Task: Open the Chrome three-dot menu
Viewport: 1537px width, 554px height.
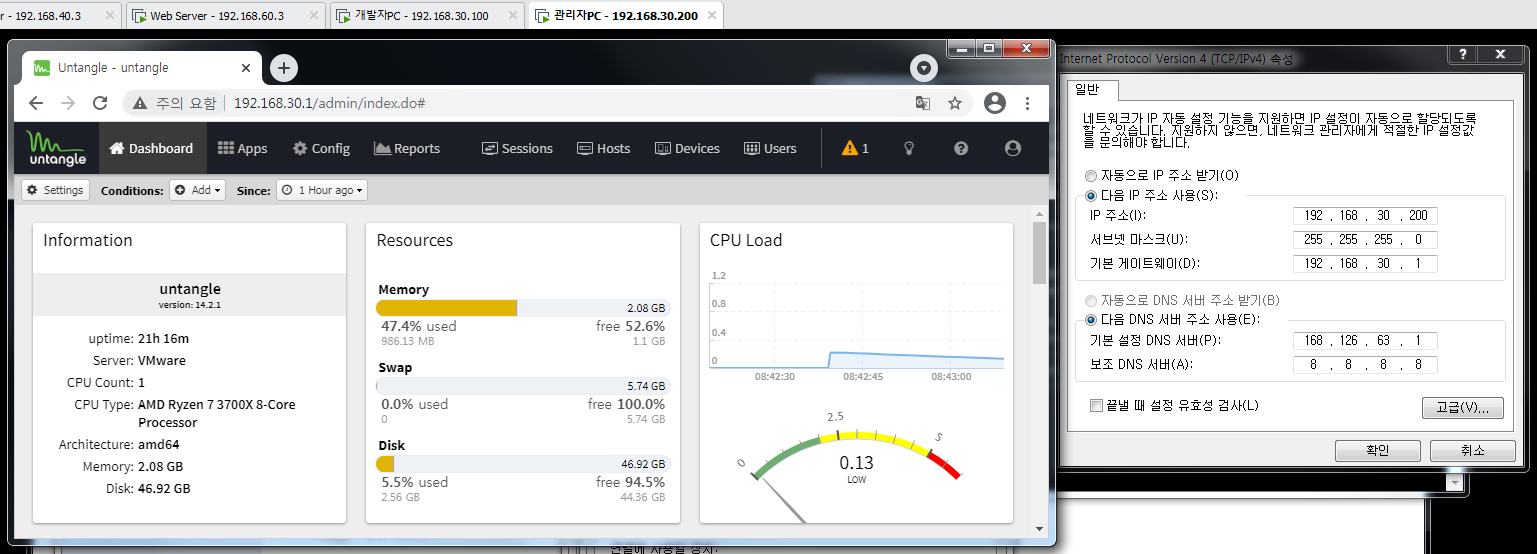Action: click(x=1027, y=103)
